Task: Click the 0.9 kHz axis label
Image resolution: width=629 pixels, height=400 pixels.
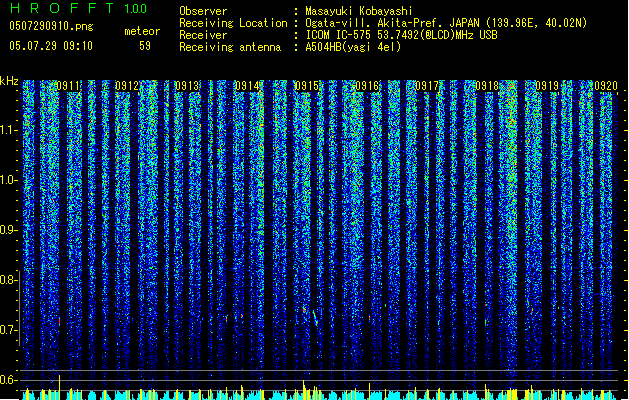Action: pos(8,230)
